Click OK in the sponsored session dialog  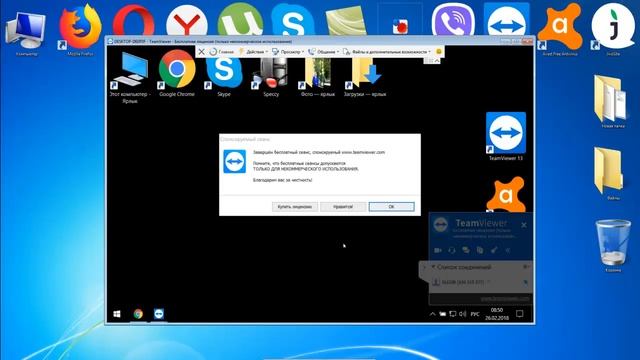391,207
